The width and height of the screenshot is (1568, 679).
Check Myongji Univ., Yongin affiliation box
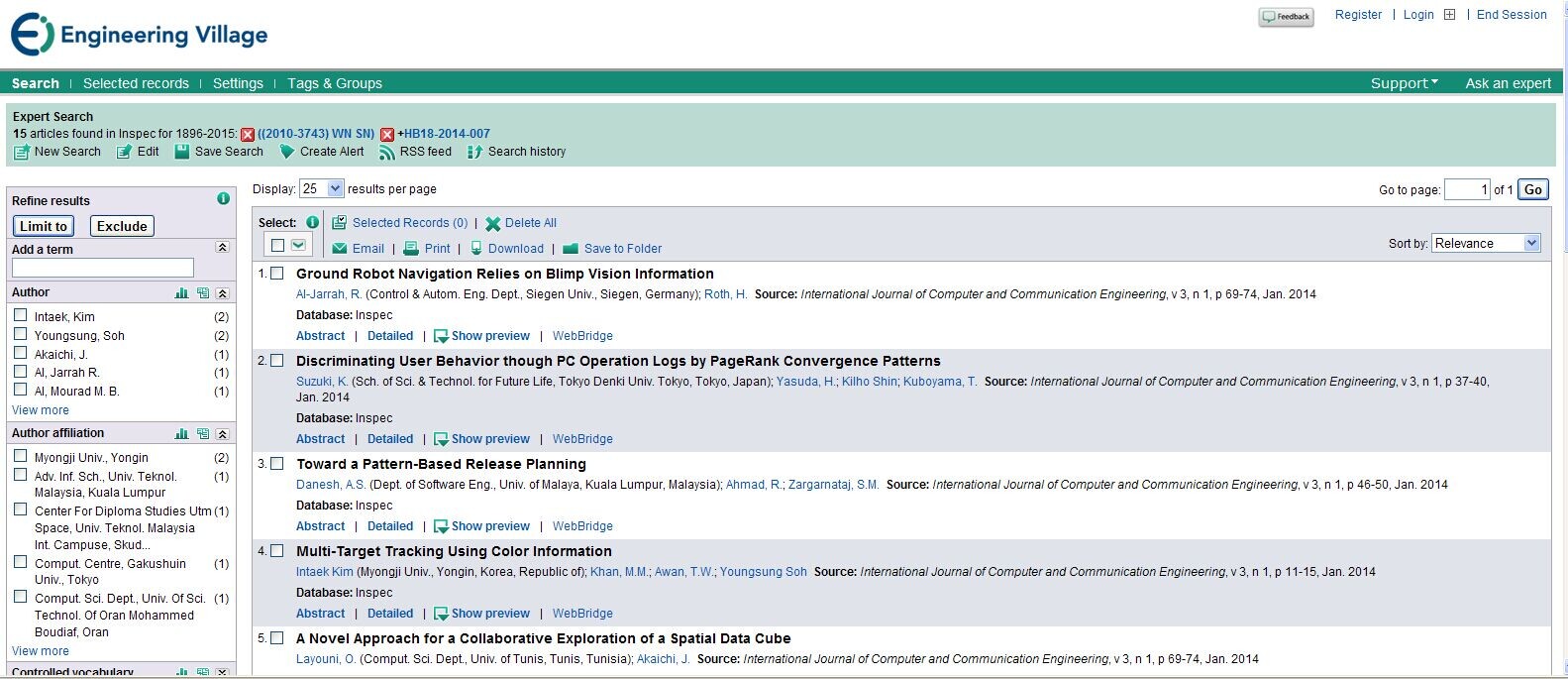pos(20,456)
